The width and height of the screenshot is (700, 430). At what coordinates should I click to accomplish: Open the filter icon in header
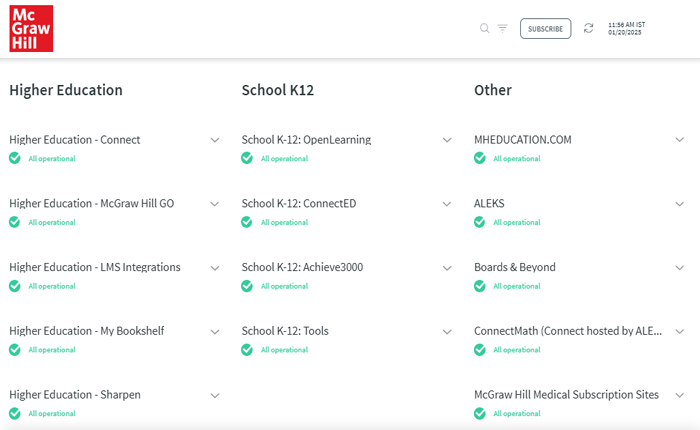point(502,29)
